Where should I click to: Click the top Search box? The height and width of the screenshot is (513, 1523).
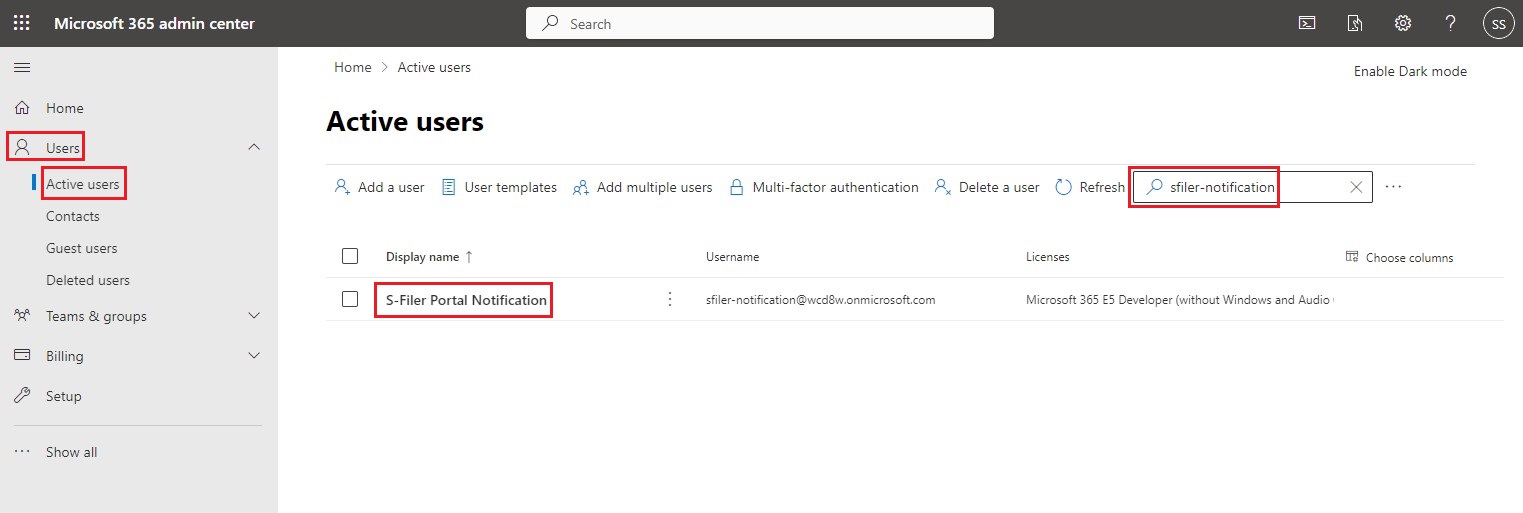pyautogui.click(x=760, y=23)
